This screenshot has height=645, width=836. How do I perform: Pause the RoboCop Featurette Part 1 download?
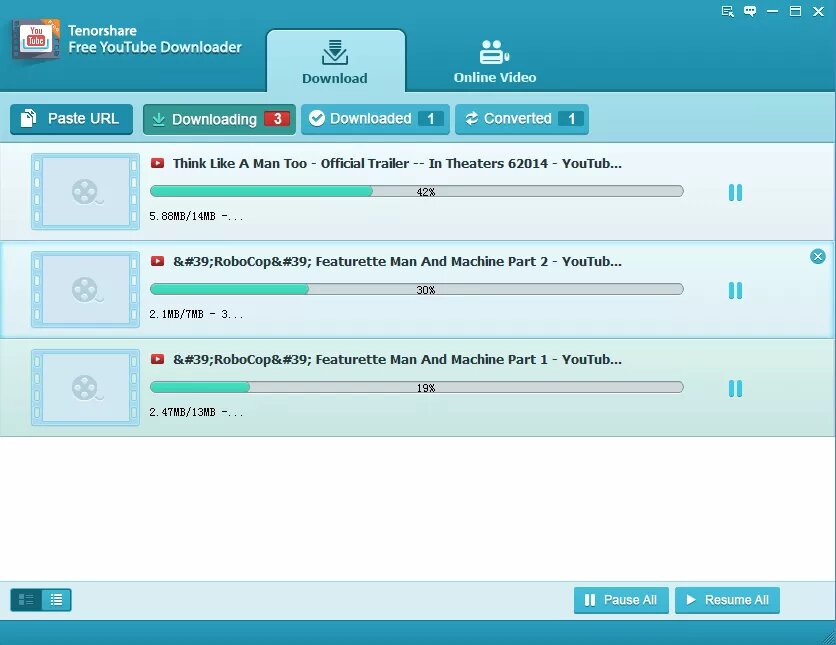pos(735,389)
